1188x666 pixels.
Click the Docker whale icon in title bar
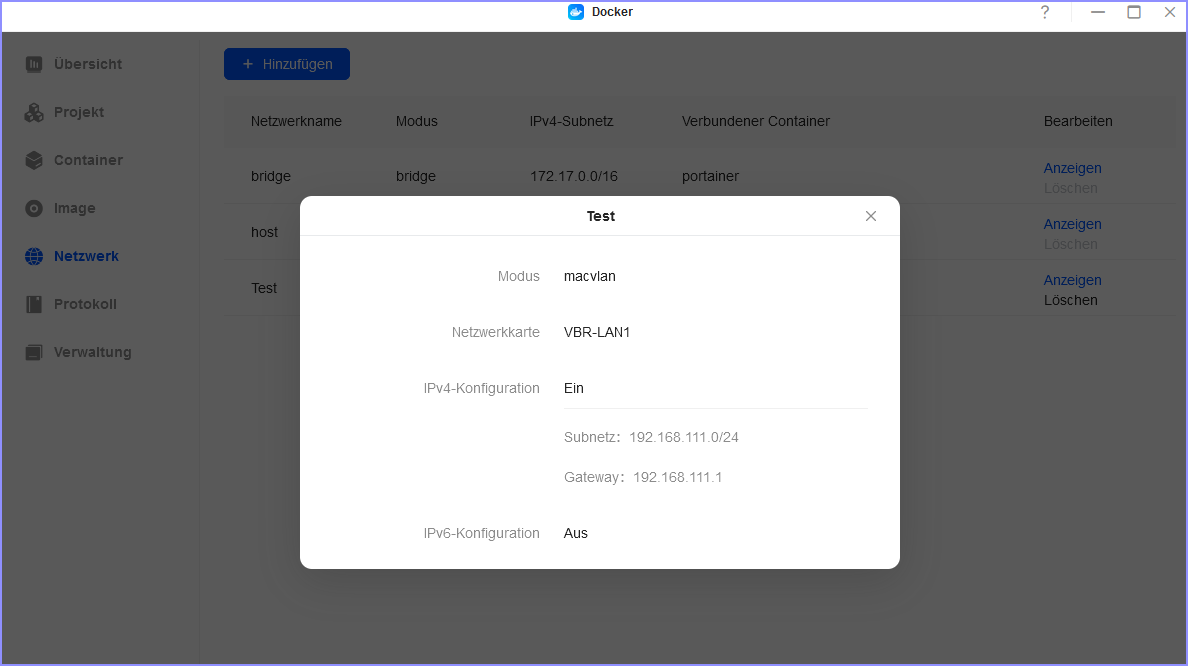coord(576,12)
